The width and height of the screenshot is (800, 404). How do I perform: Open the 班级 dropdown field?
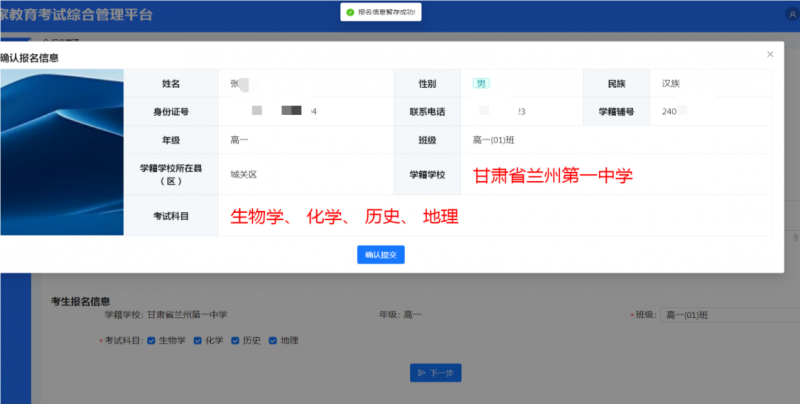point(730,315)
